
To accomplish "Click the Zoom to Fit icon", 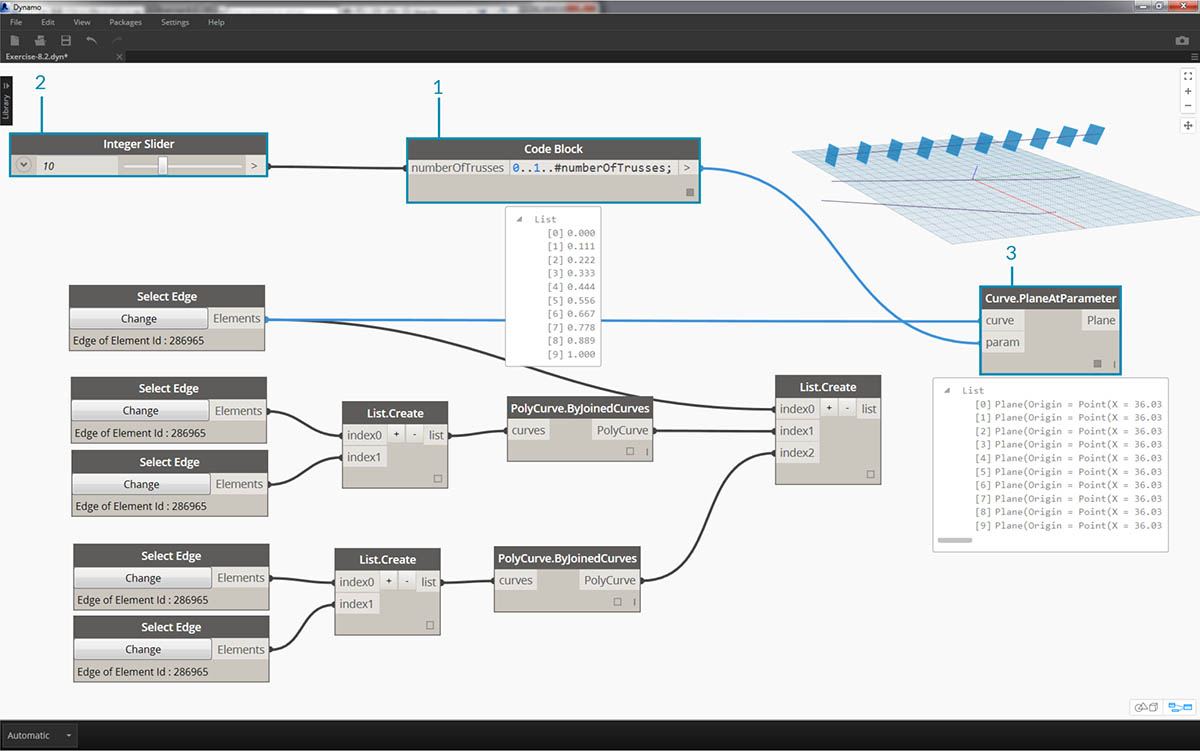I will point(1188,76).
